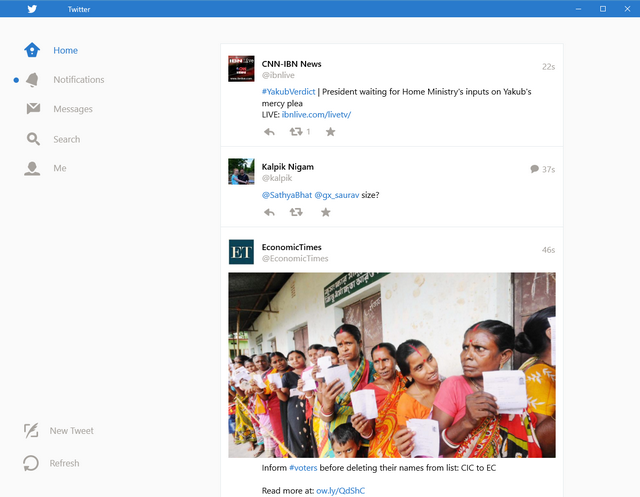Open the @gx_saurav mention
The height and width of the screenshot is (497, 640).
pyautogui.click(x=337, y=195)
